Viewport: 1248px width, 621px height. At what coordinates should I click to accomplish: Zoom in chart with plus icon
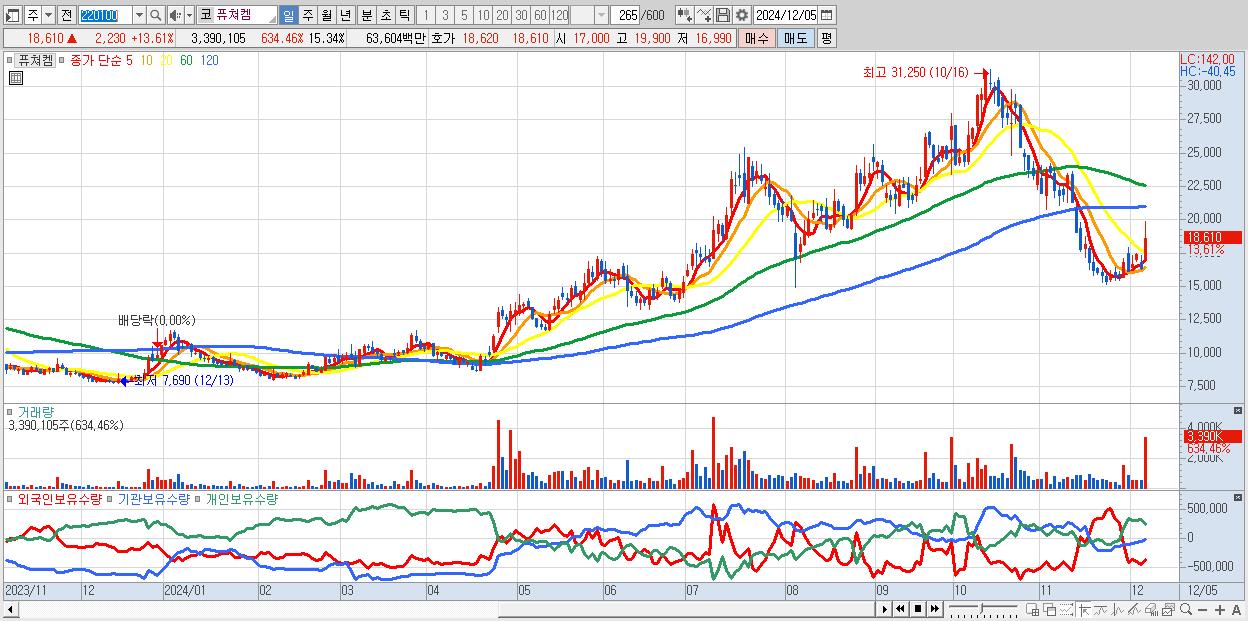1220,610
